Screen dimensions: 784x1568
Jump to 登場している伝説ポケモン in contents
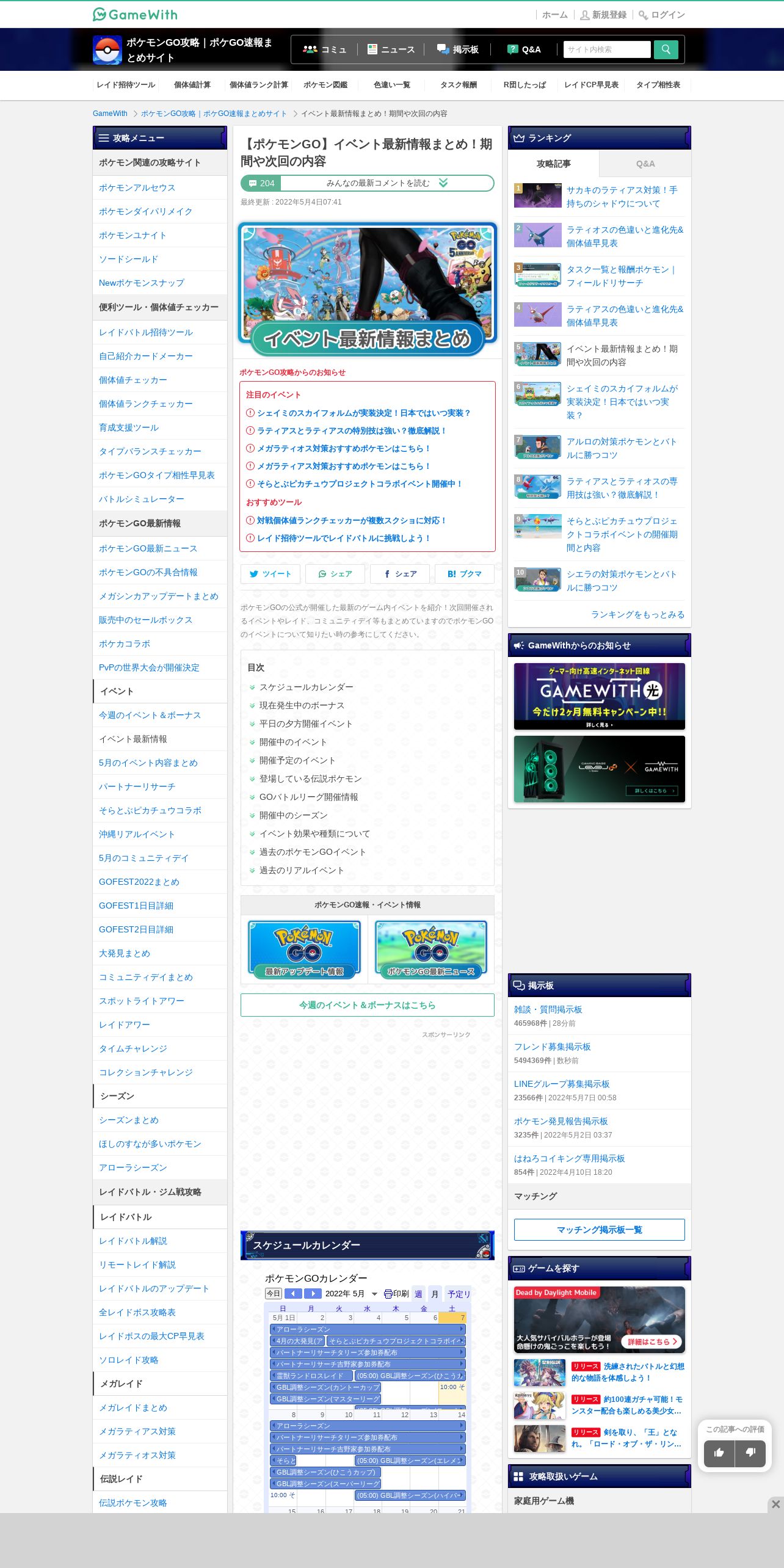click(311, 779)
